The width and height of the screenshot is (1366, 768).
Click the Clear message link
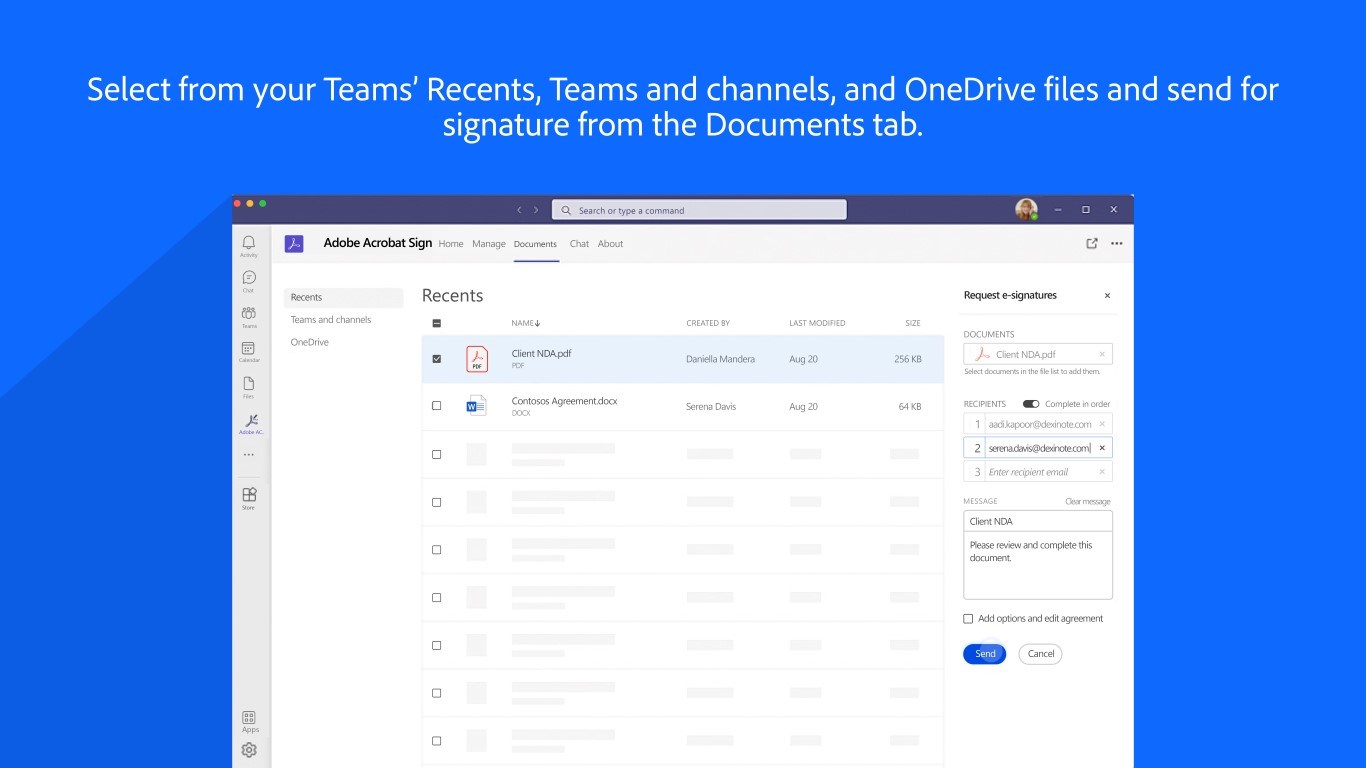(x=1087, y=502)
